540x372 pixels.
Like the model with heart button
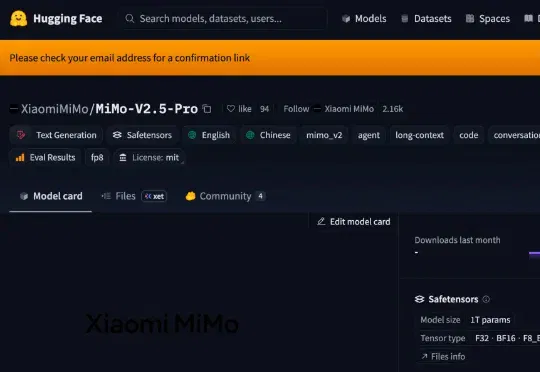[239, 109]
